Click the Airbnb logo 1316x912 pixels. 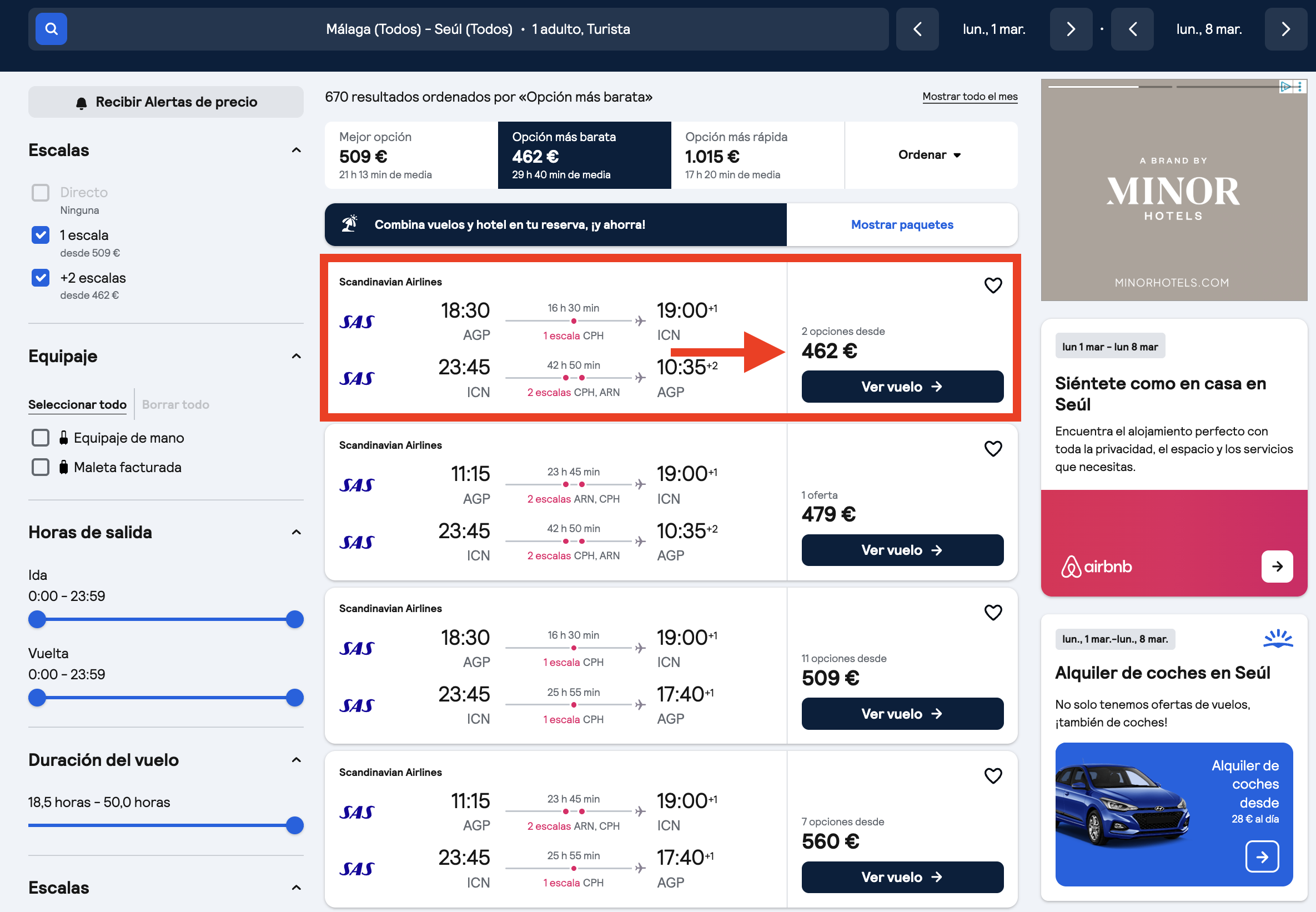click(1096, 567)
